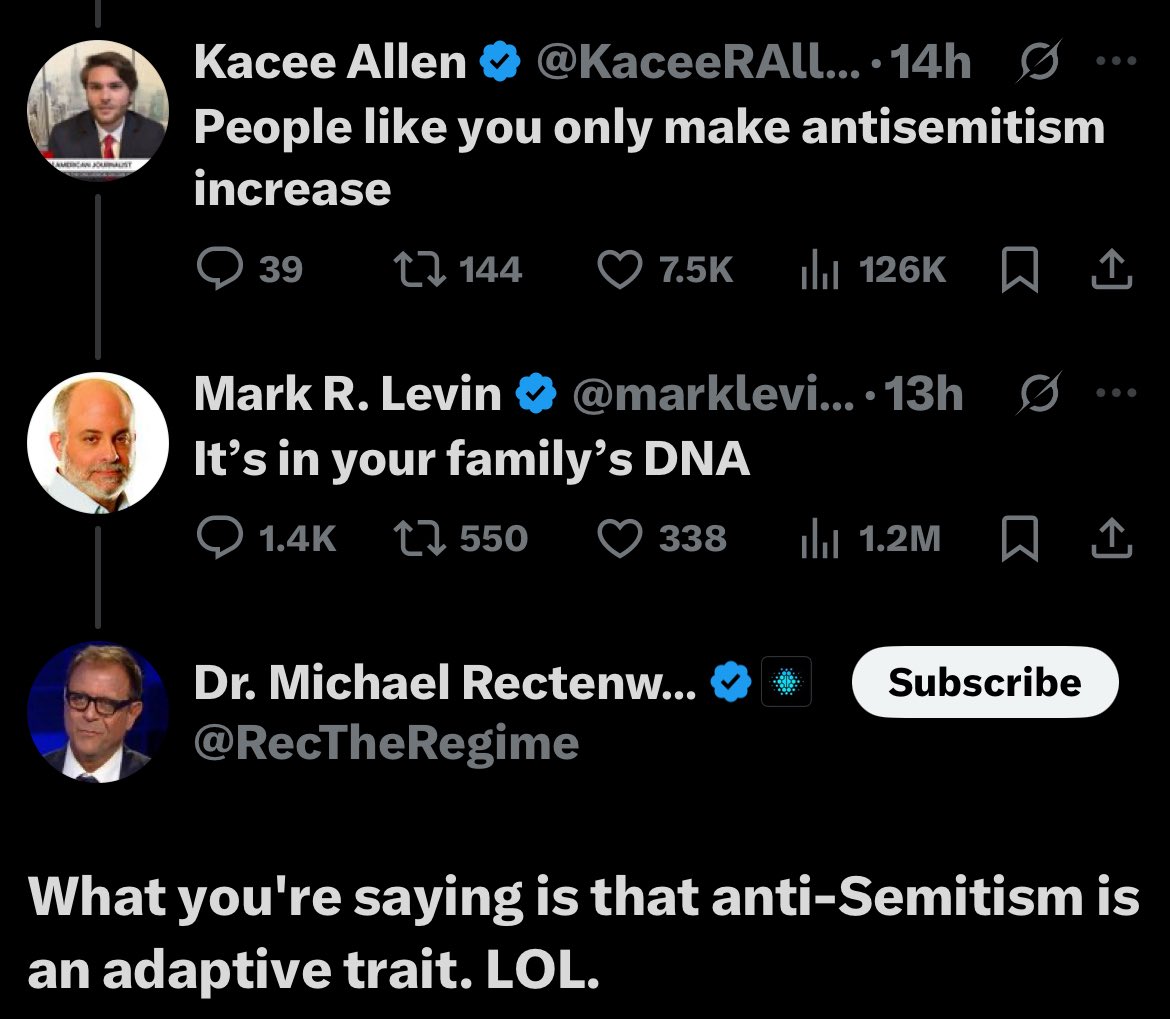Open more options on Kacee Allen's tweet

pyautogui.click(x=1116, y=60)
